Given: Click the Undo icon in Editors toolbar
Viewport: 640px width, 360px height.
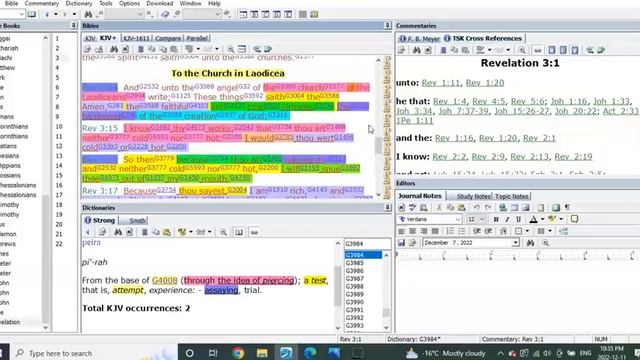Looking at the screenshot, I should (476, 207).
